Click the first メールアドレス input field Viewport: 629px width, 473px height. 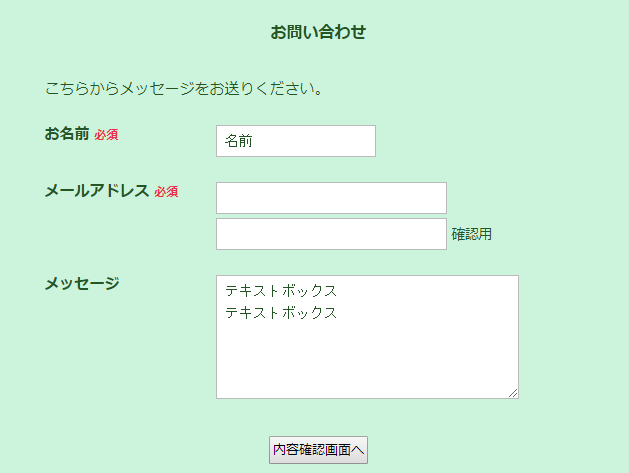331,198
